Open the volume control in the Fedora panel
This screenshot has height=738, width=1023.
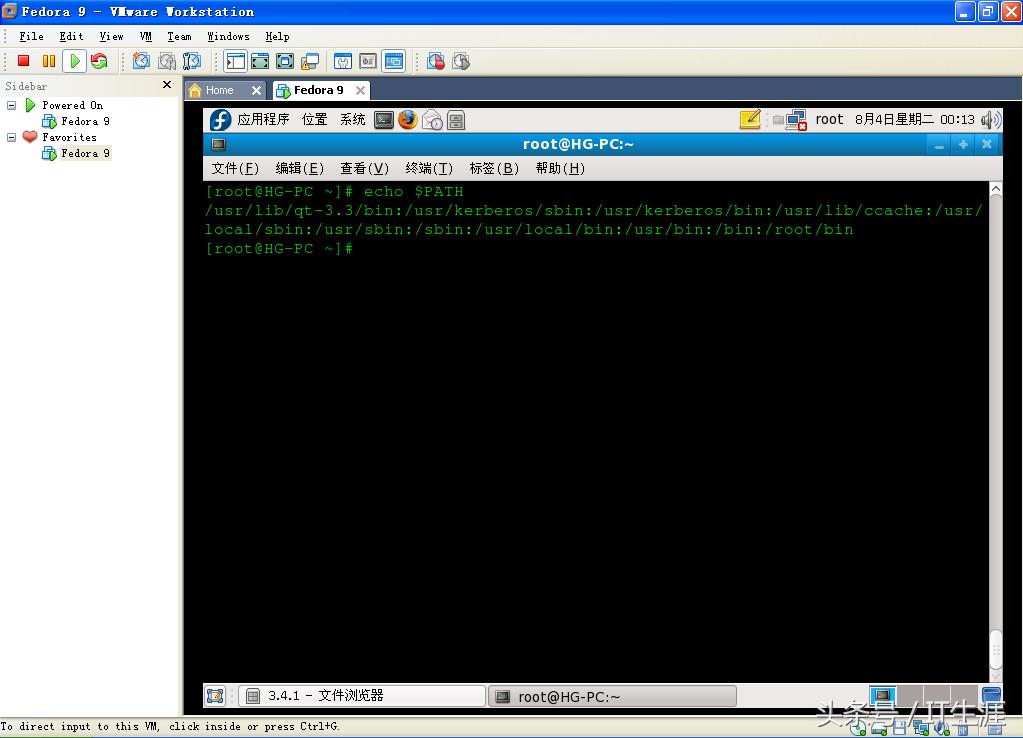989,119
